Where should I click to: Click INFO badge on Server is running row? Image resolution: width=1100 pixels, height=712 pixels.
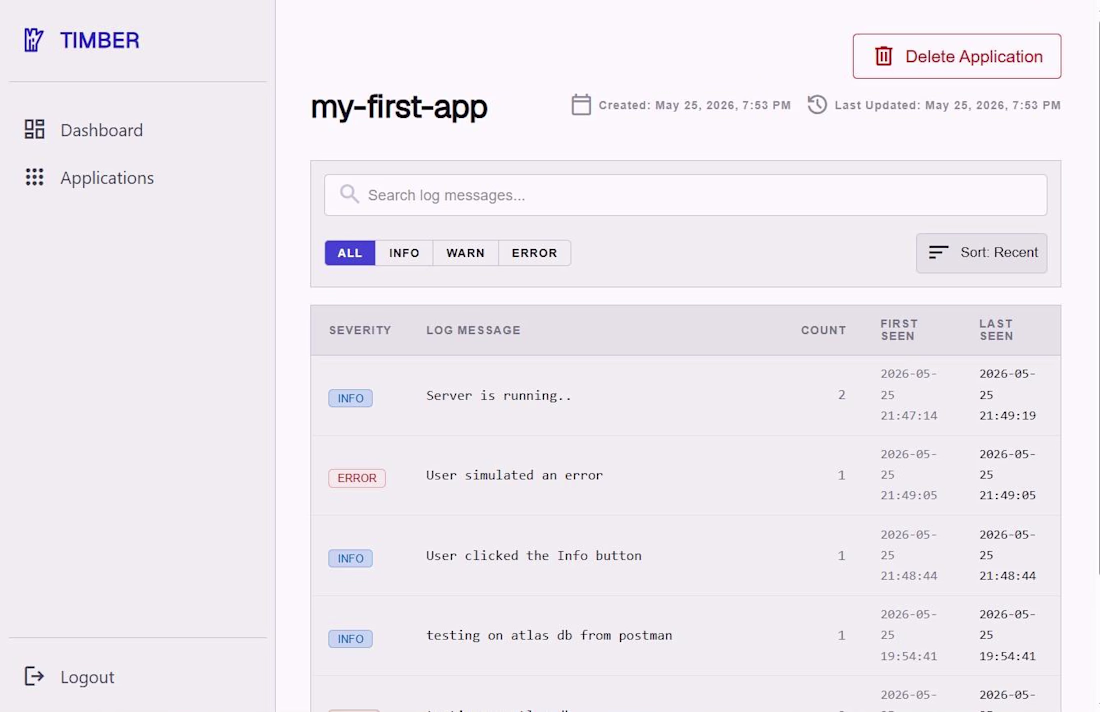pyautogui.click(x=351, y=398)
